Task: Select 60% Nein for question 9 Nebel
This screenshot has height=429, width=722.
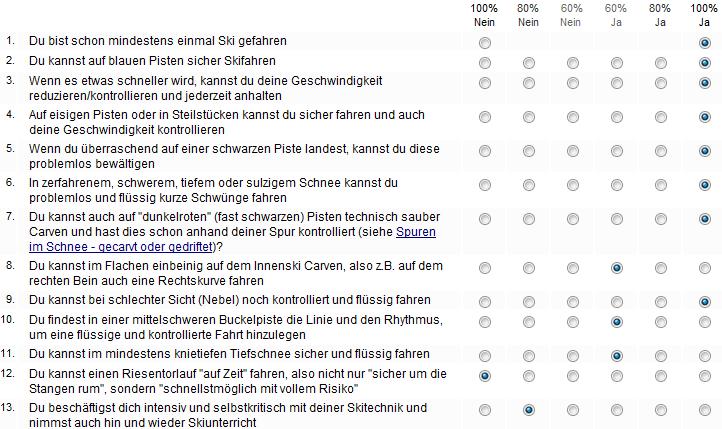Action: point(572,302)
